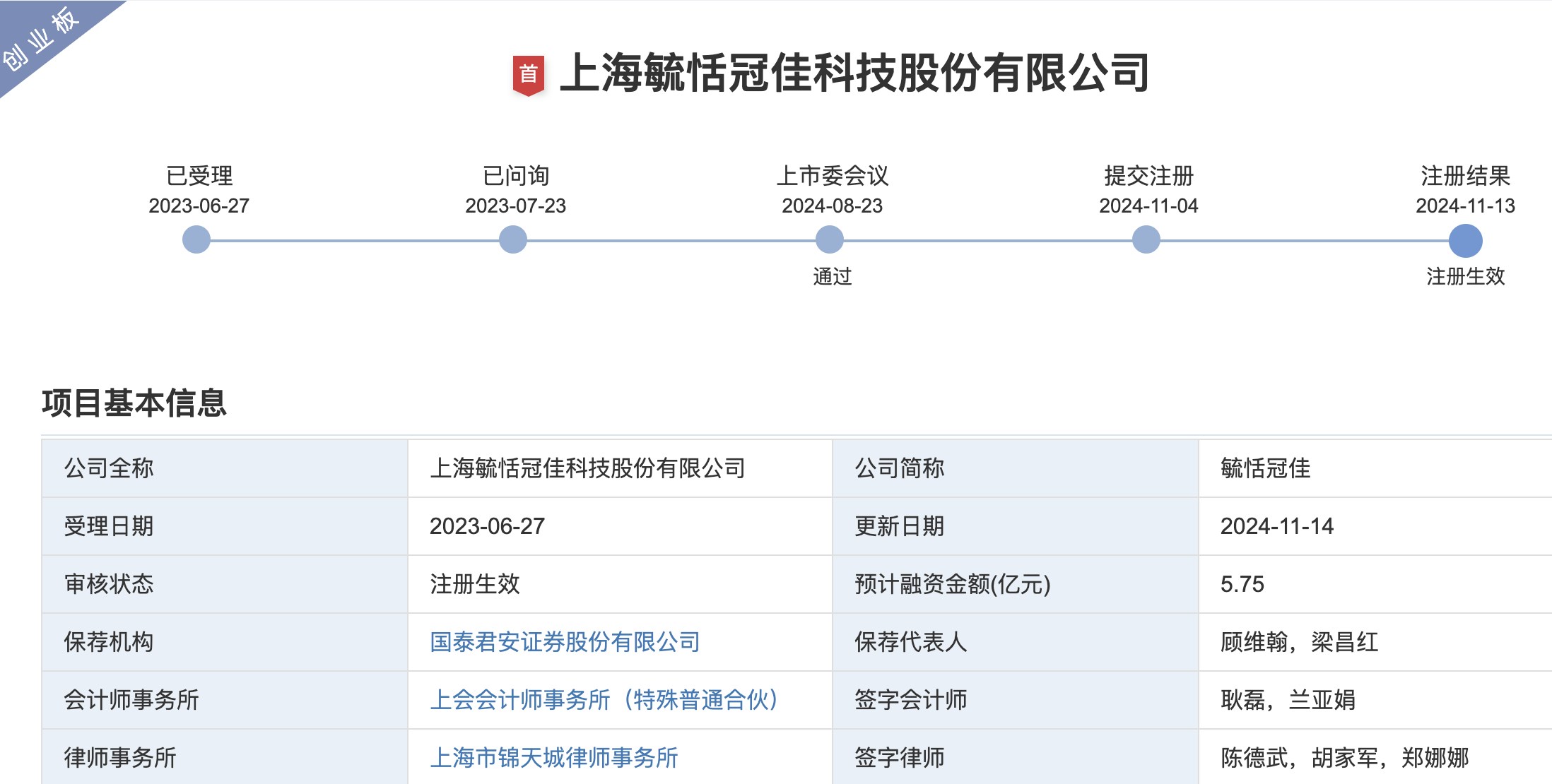Click the 已受理 stage label
The height and width of the screenshot is (784, 1552).
tap(199, 176)
